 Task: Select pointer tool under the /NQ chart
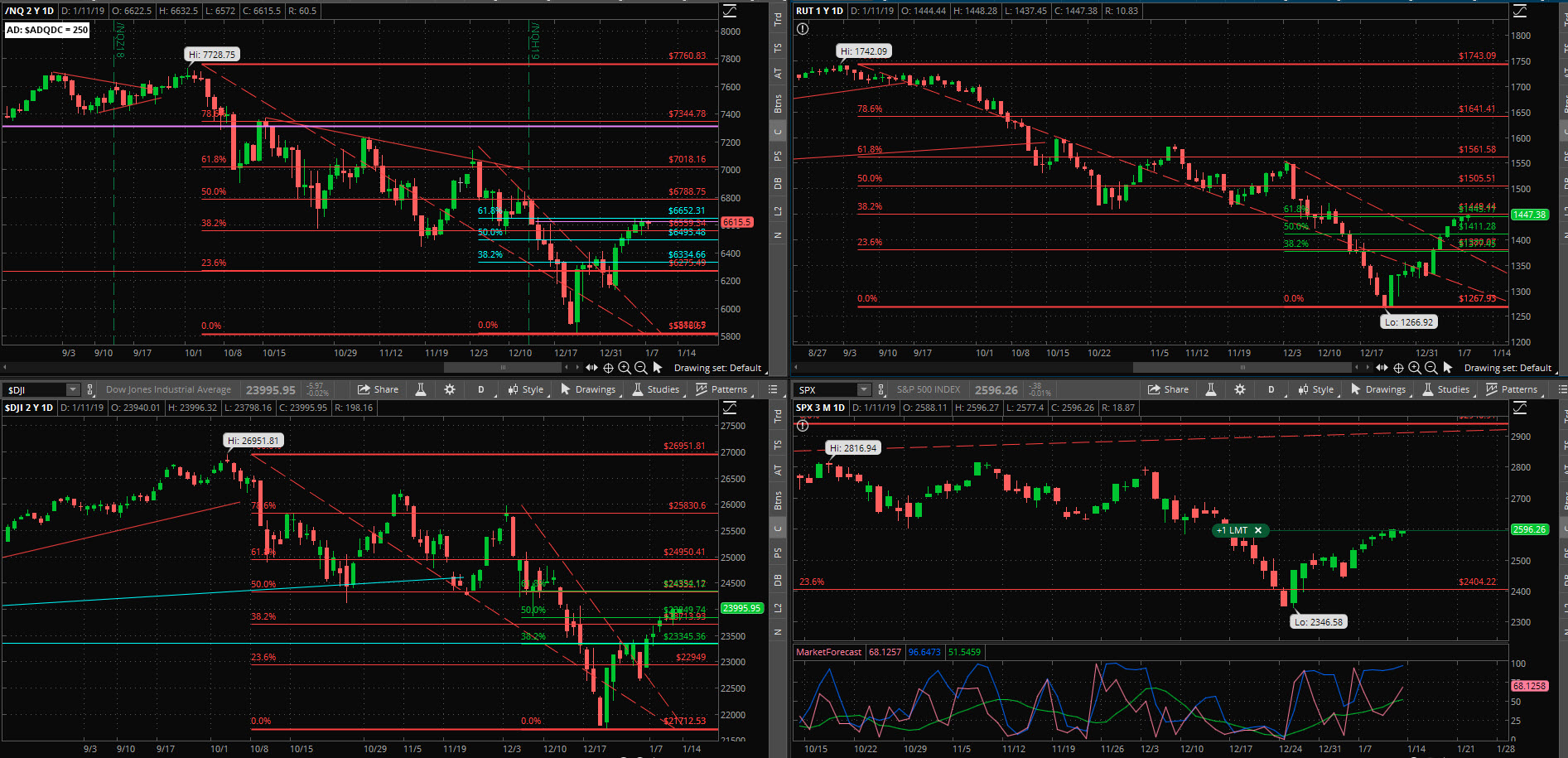point(658,367)
